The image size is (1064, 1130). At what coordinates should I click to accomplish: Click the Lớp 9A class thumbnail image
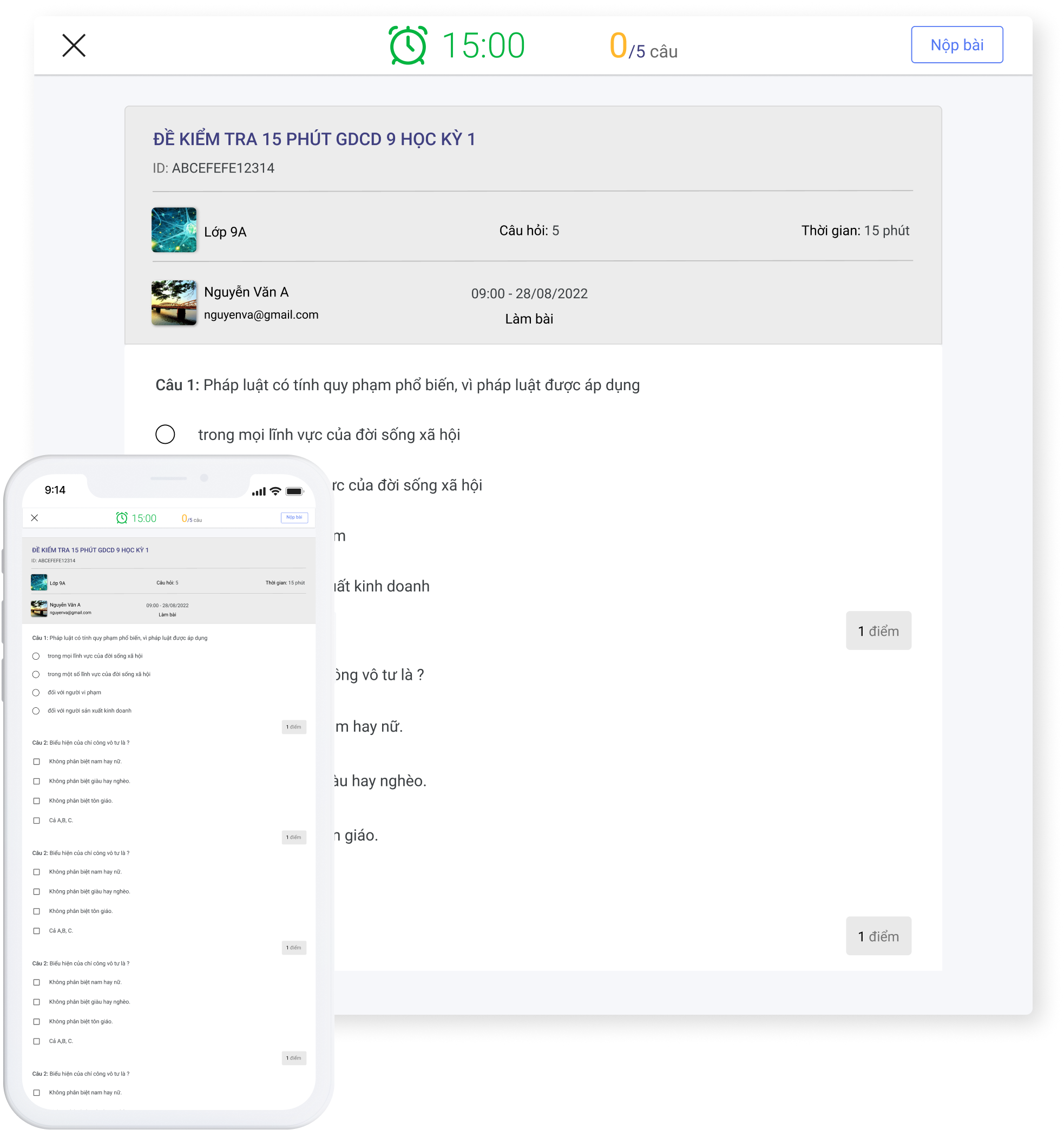pyautogui.click(x=174, y=230)
